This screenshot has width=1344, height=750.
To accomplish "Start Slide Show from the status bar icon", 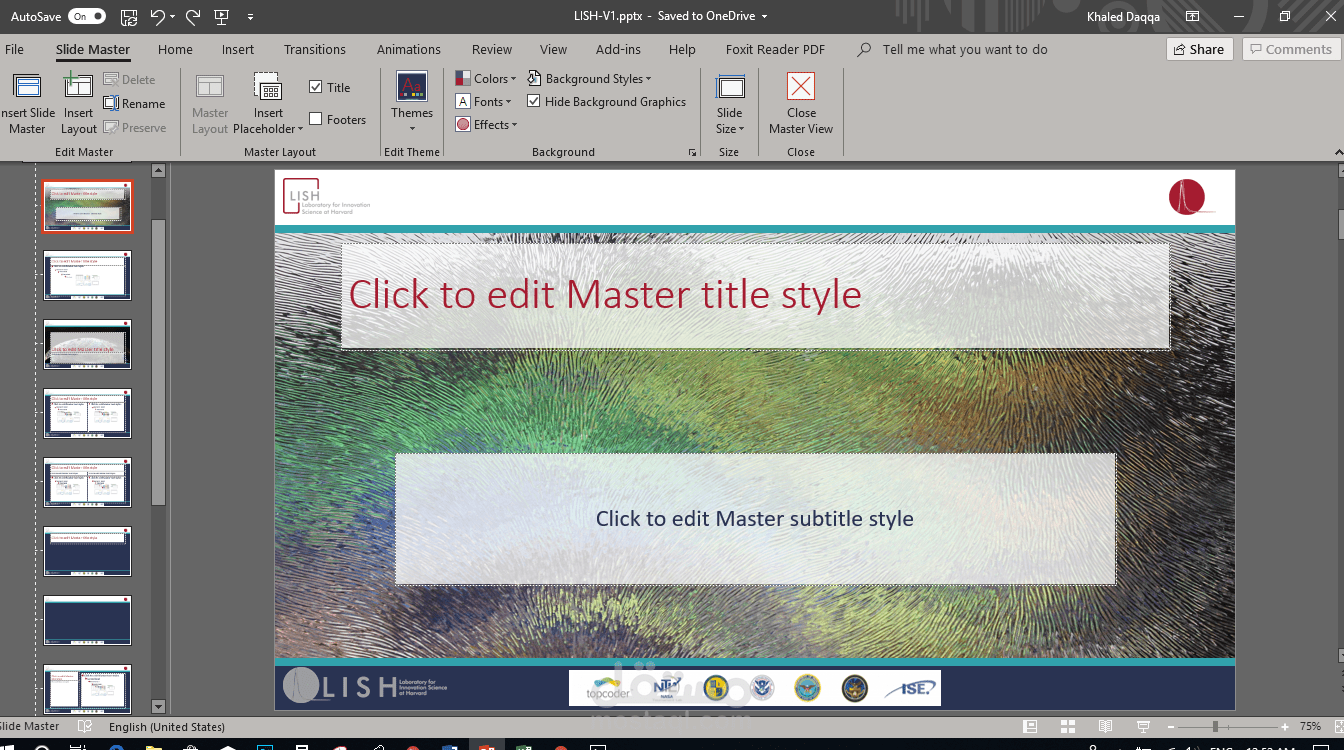I will 1141,726.
